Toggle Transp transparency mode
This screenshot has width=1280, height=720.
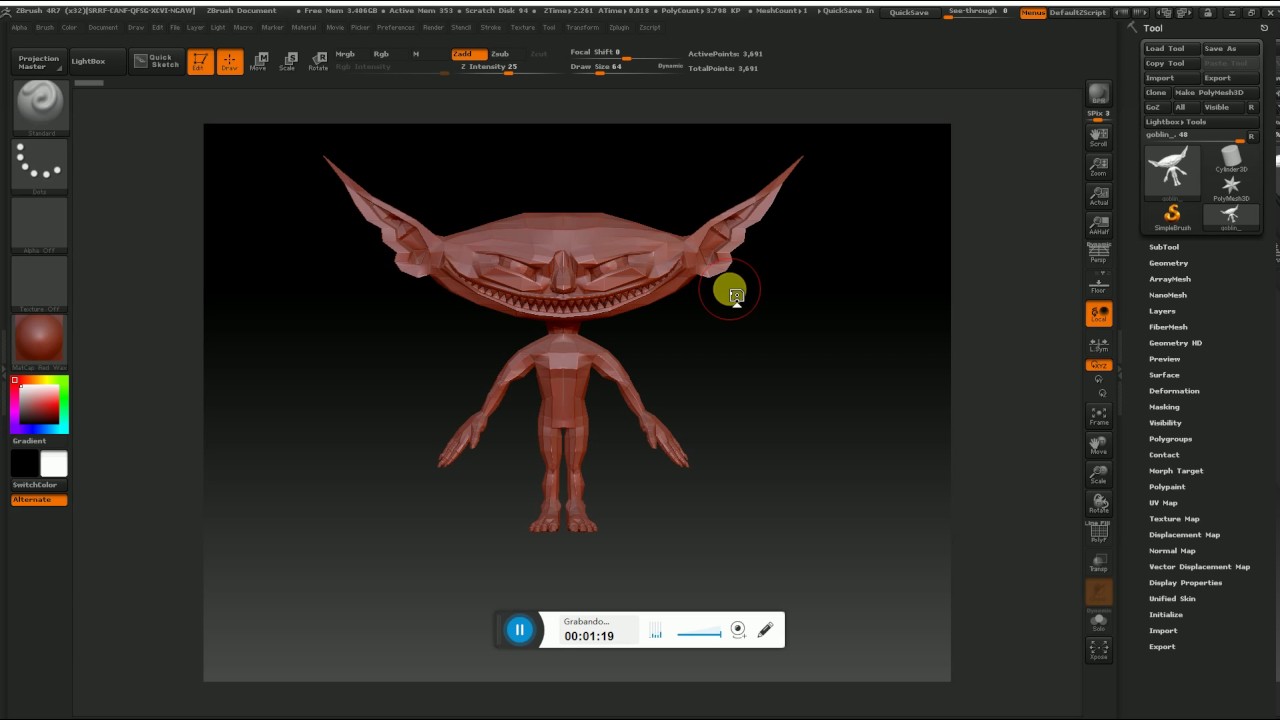1099,563
